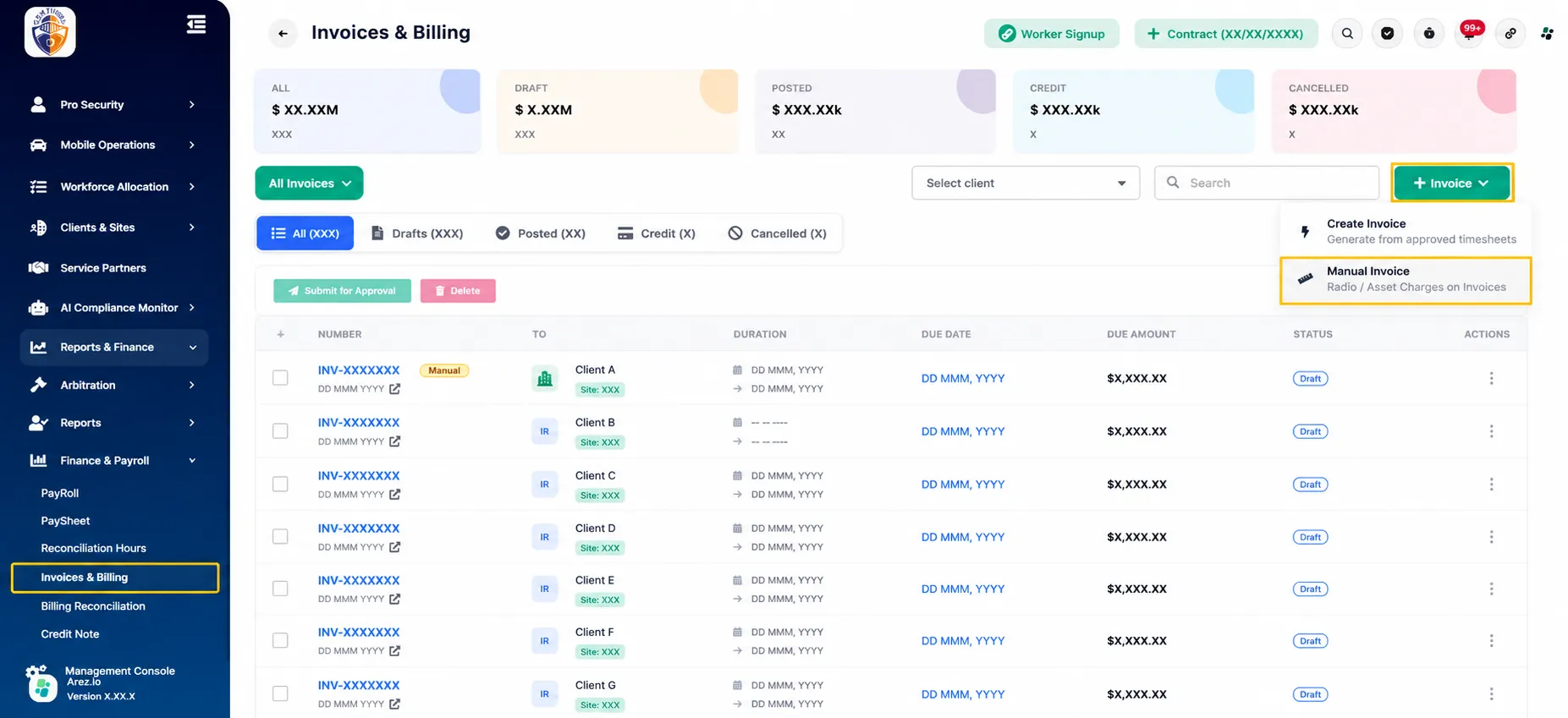Open the All Invoices dropdown
Viewport: 1568px width, 718px height.
click(x=309, y=184)
